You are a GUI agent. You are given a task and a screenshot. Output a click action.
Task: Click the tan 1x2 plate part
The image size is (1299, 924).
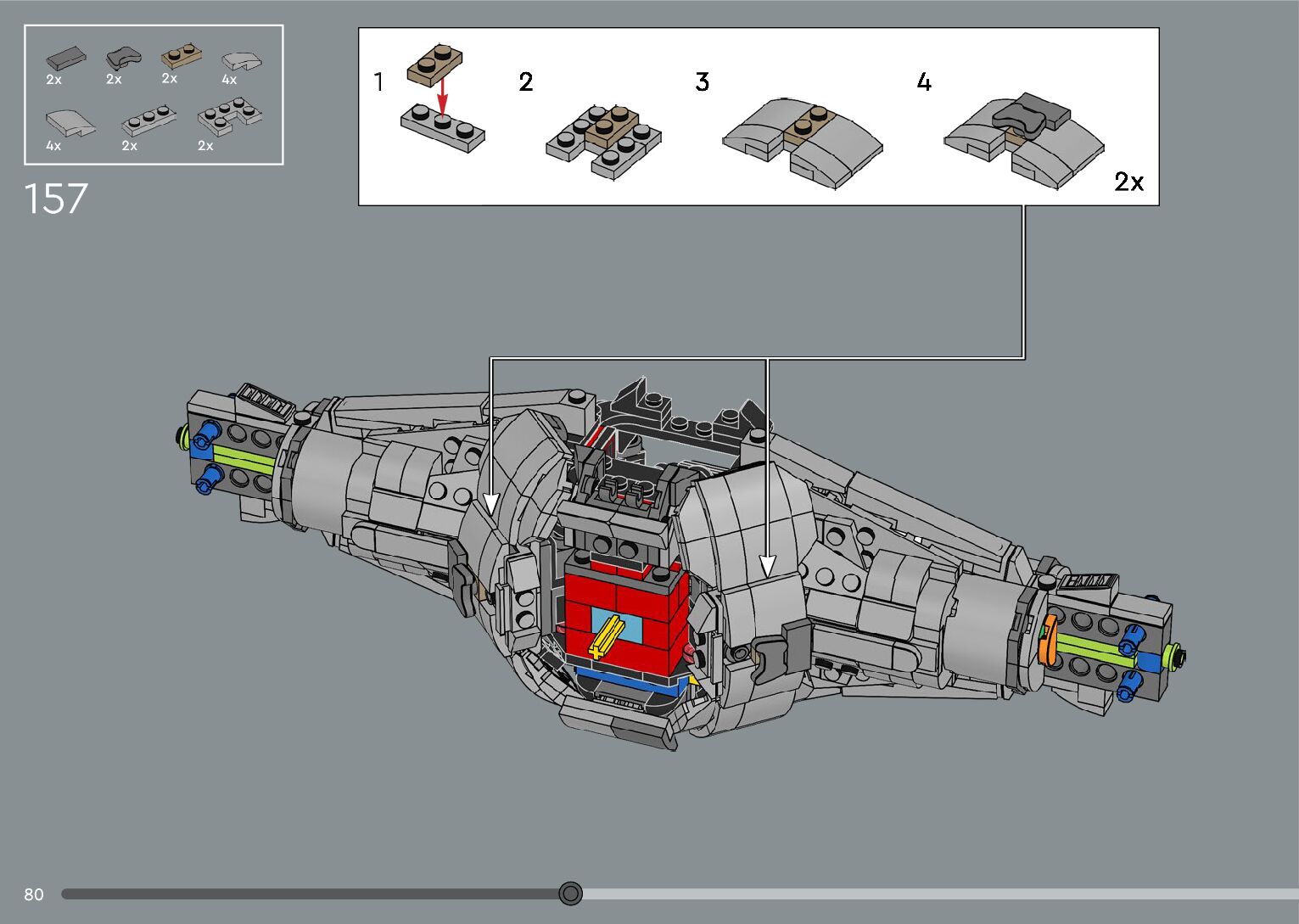(181, 56)
